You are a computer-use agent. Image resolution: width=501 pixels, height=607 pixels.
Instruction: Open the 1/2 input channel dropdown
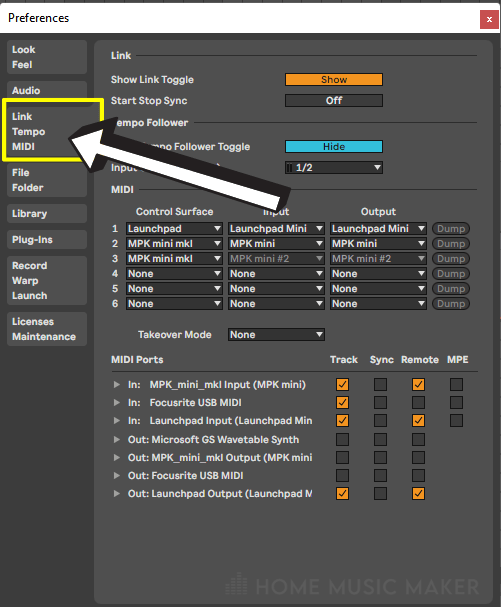(334, 167)
